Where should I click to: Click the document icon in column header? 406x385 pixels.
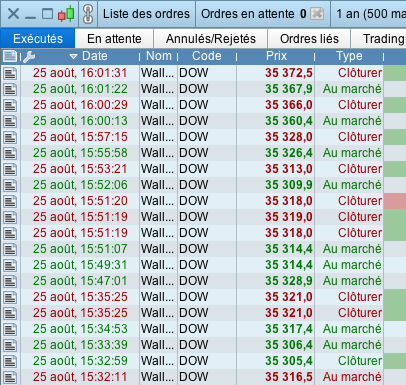point(10,56)
